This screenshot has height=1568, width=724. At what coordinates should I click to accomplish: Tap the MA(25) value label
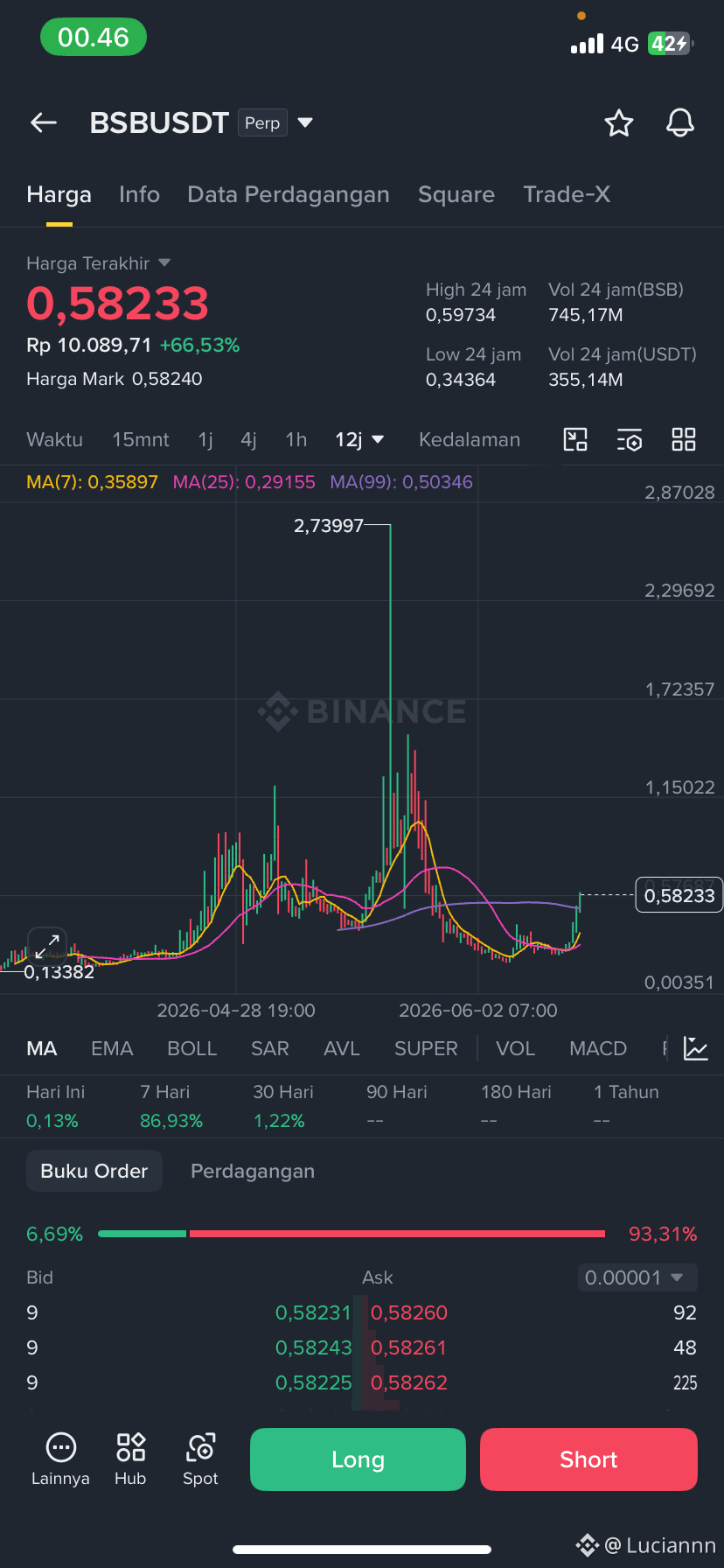tap(244, 482)
